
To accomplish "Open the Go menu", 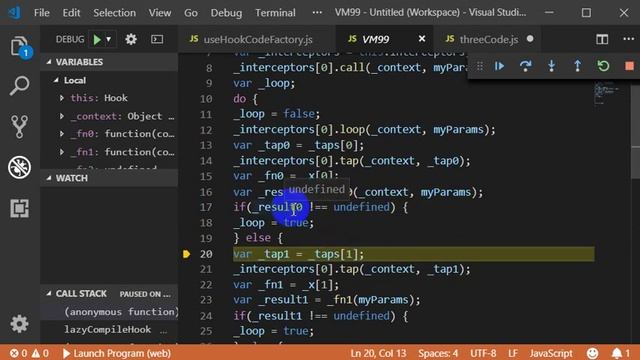I will point(191,13).
